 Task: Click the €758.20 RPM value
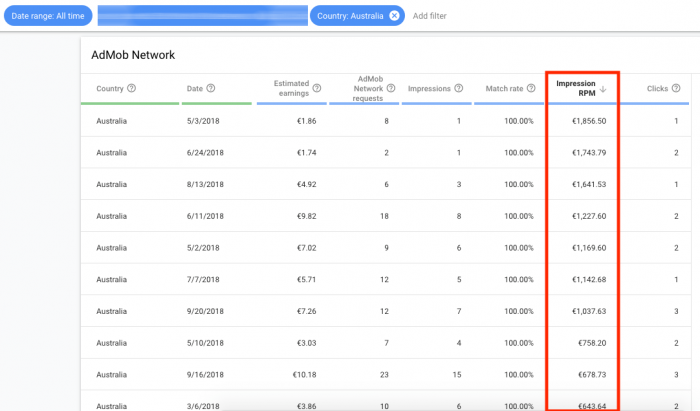592,343
